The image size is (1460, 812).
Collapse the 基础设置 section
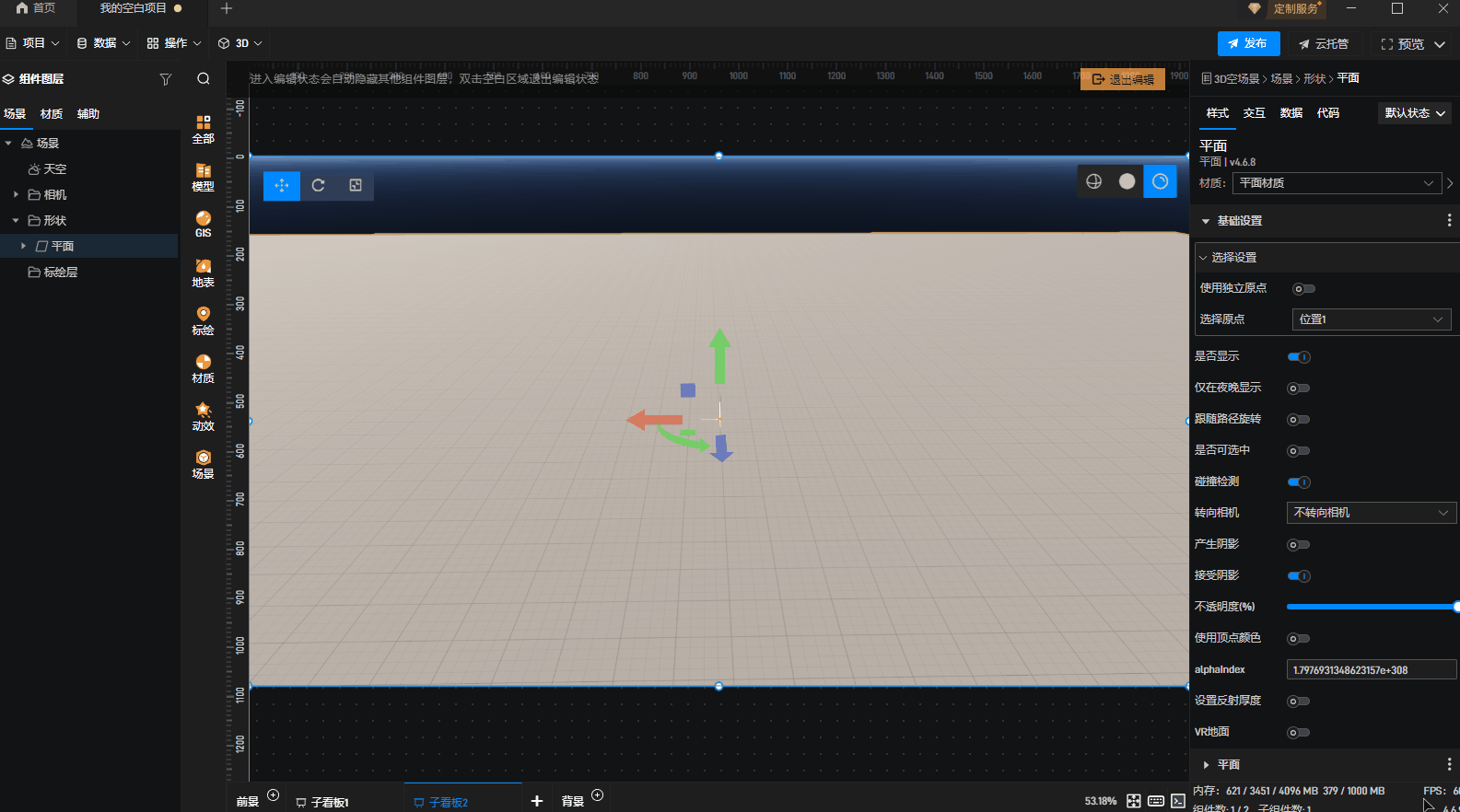tap(1206, 221)
